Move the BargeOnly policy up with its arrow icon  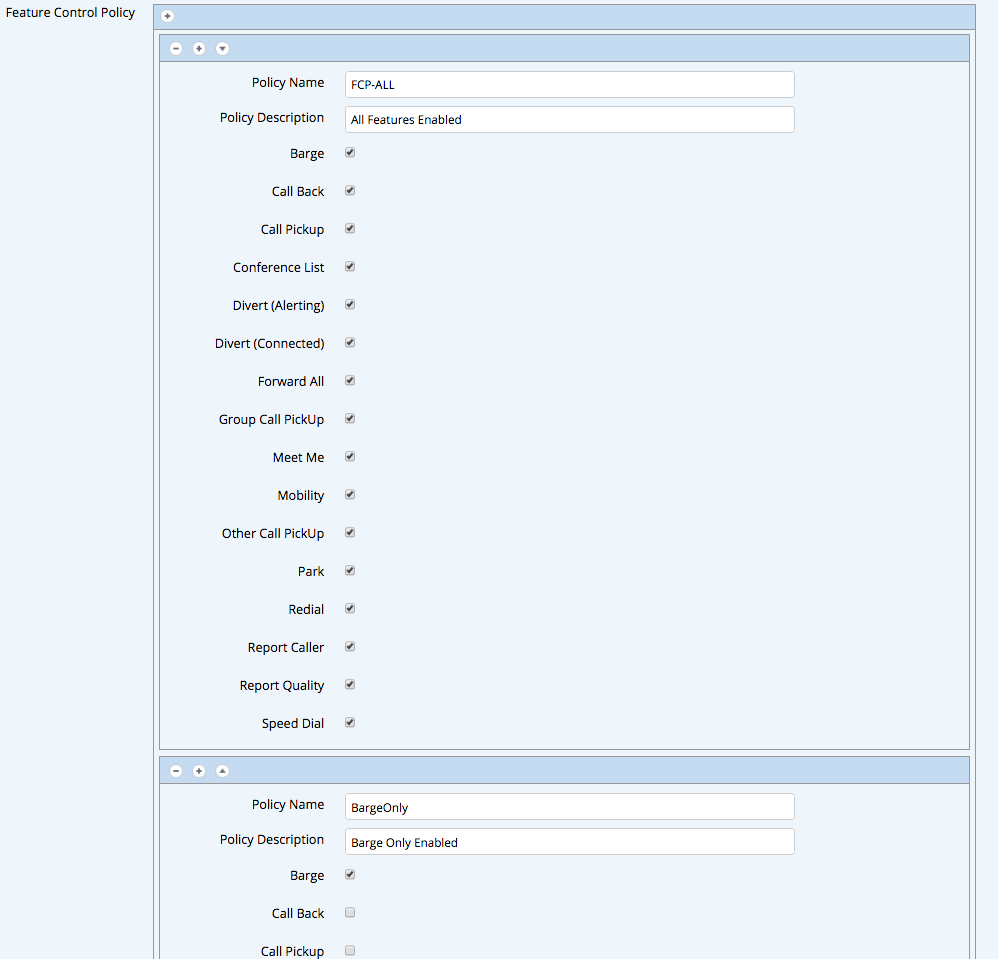click(x=222, y=771)
